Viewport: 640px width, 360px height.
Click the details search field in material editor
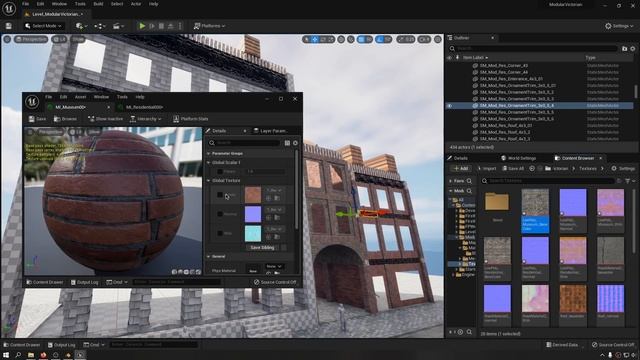[245, 143]
